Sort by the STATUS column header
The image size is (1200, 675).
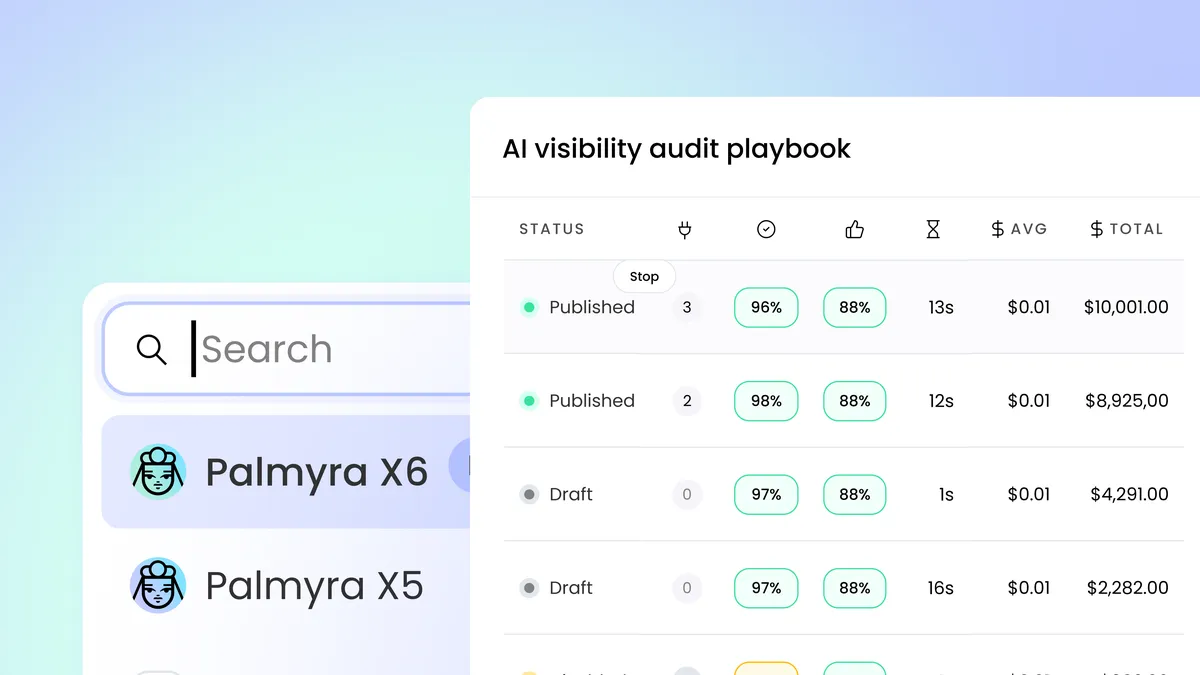[x=552, y=229]
